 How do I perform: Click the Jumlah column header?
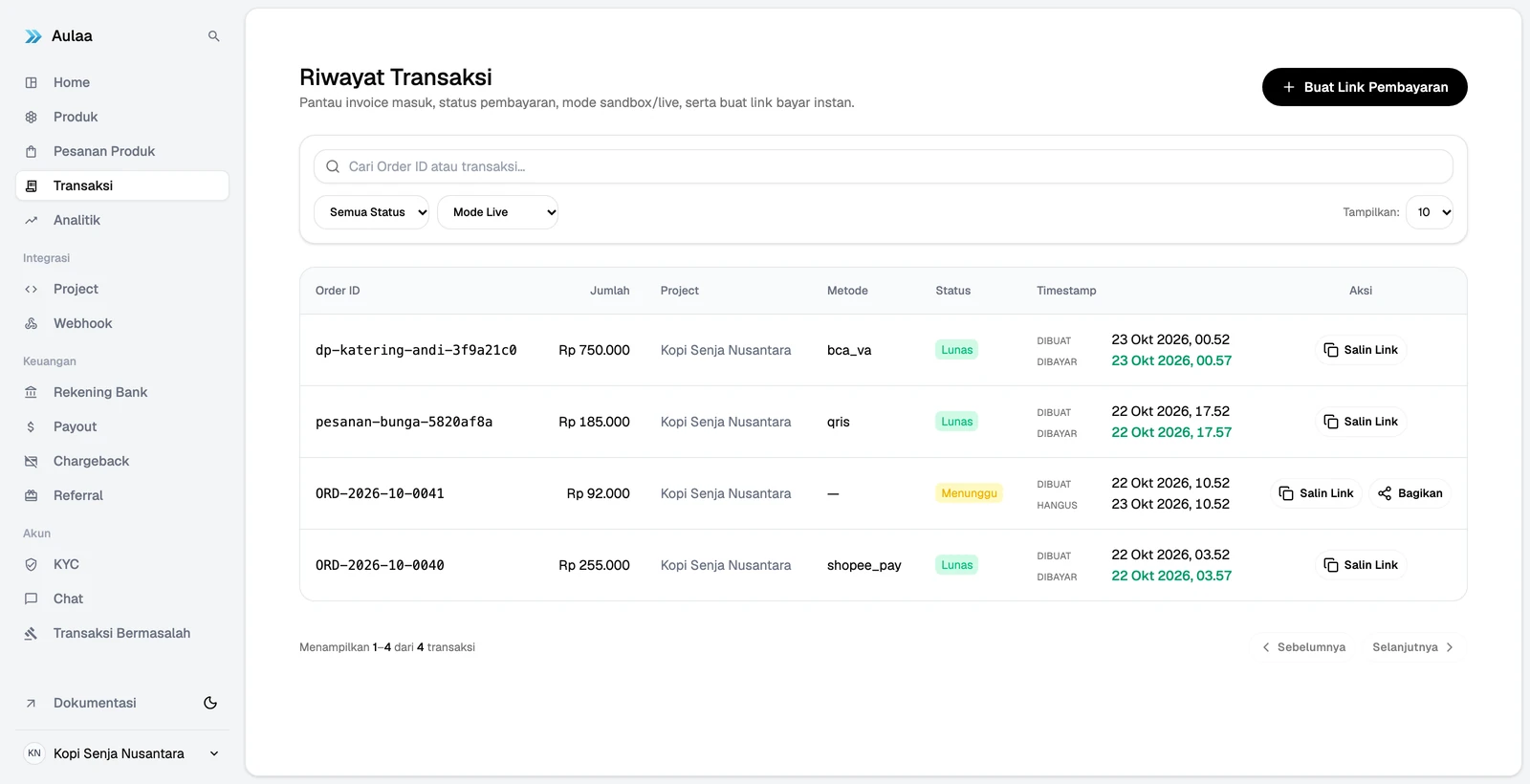(609, 291)
